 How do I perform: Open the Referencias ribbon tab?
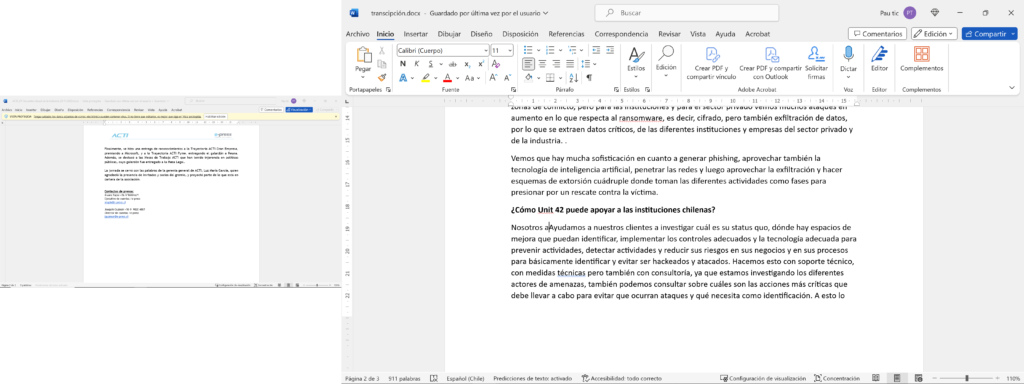click(x=566, y=34)
